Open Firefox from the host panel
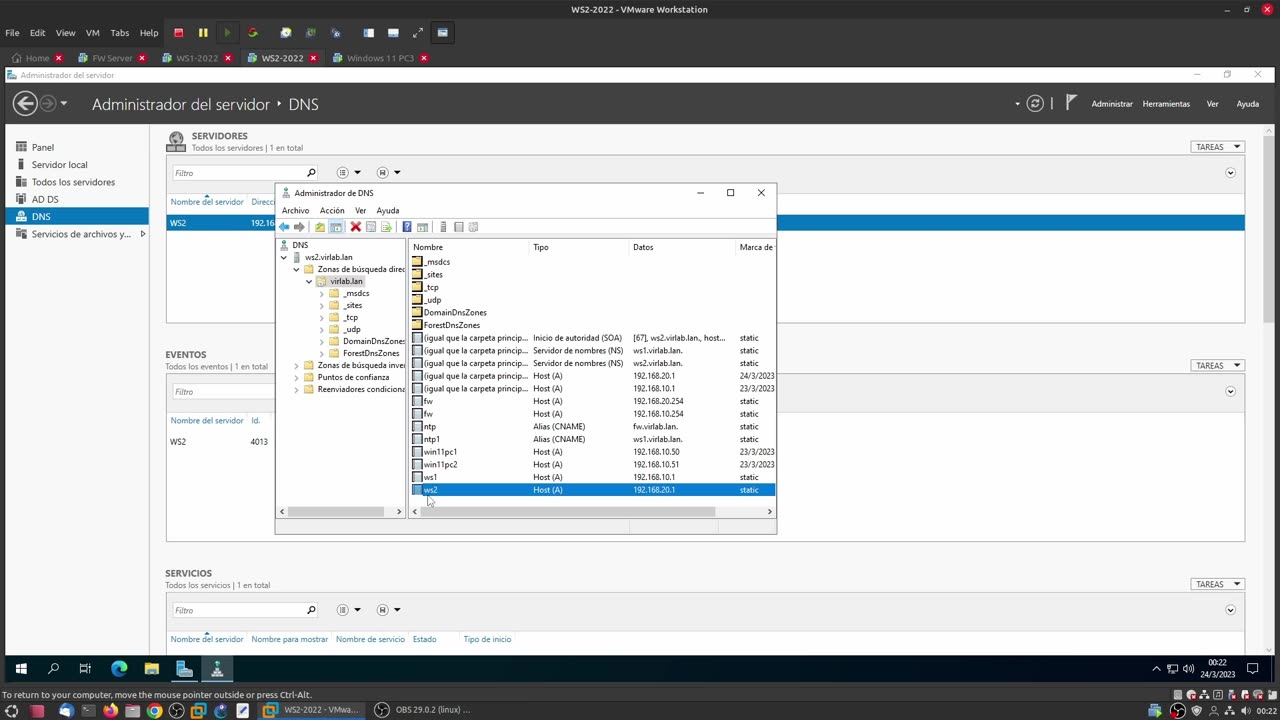 coord(110,711)
